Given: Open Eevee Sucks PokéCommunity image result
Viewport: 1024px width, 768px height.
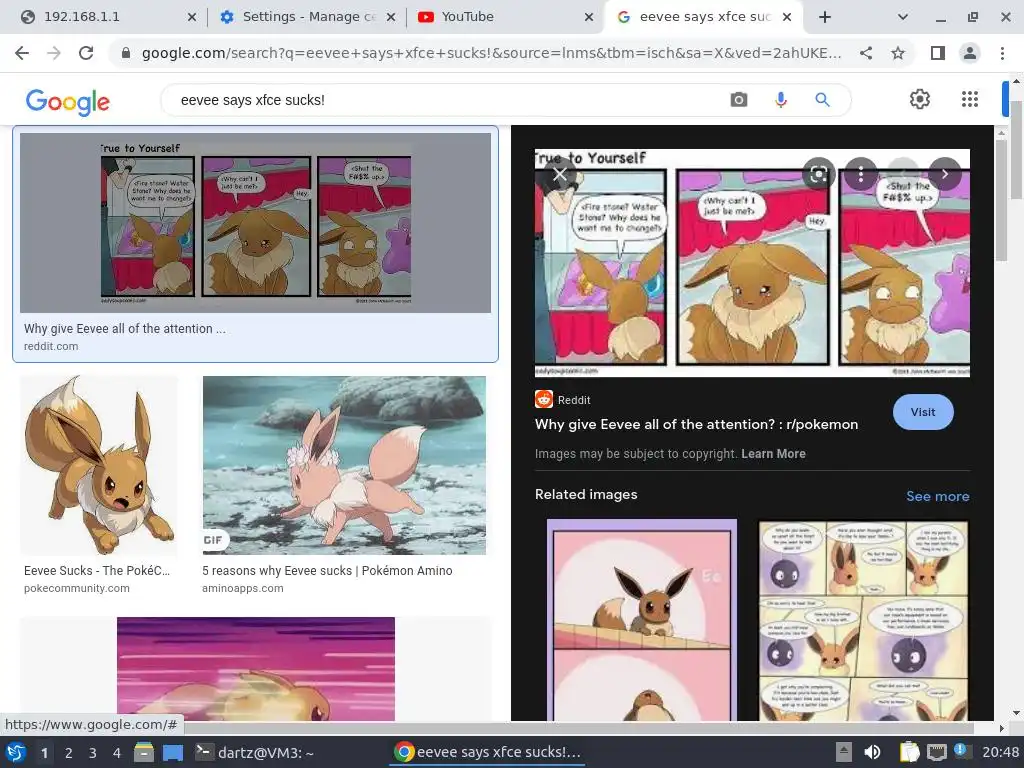Looking at the screenshot, I should pyautogui.click(x=99, y=465).
